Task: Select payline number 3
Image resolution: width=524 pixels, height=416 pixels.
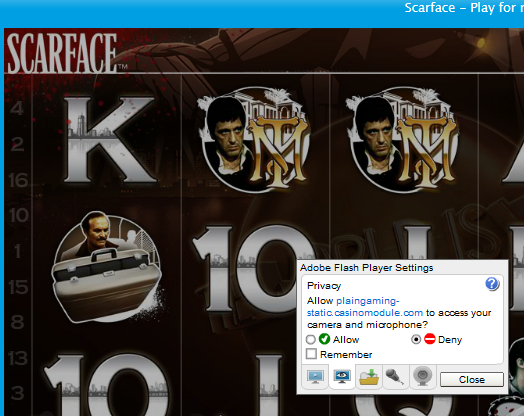Action: [x=17, y=393]
